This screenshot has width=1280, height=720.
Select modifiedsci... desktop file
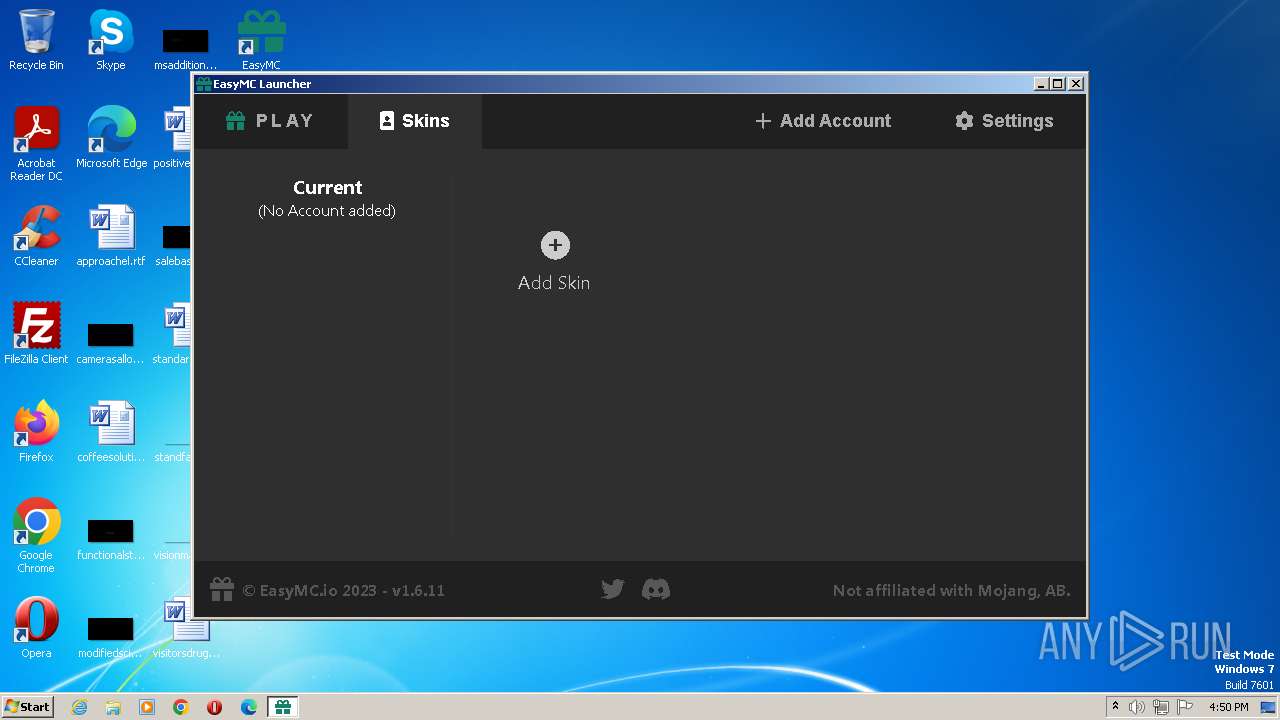111,634
